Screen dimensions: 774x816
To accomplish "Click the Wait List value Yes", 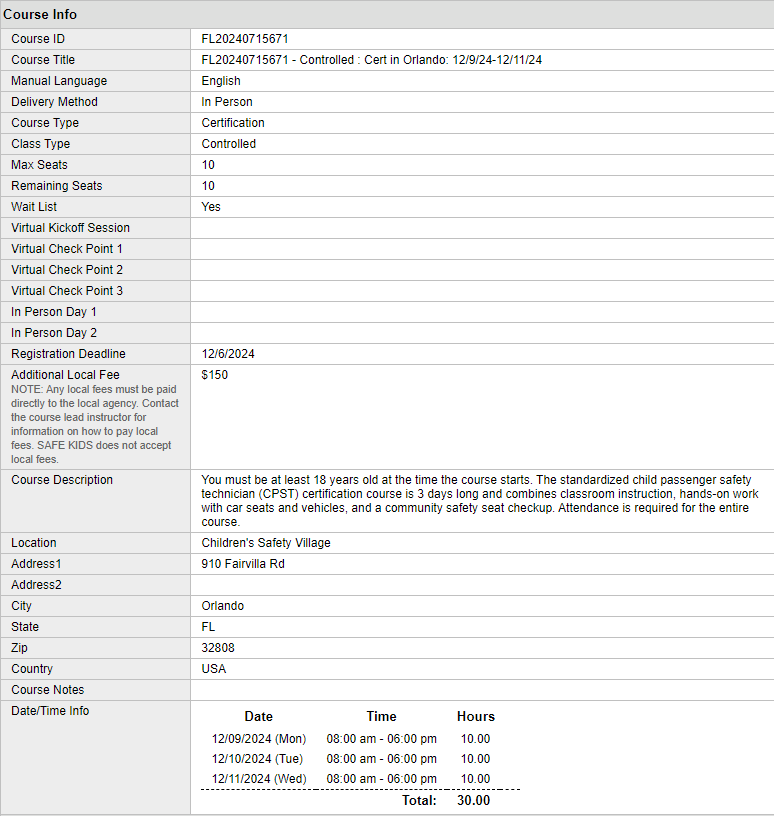I will [x=211, y=207].
